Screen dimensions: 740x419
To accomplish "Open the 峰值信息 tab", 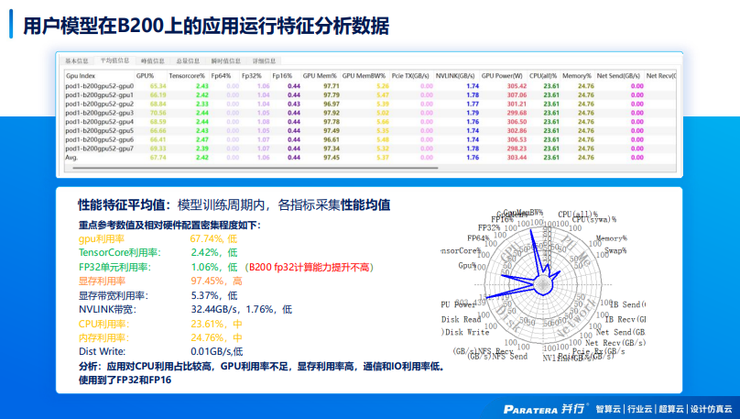I will [x=152, y=61].
